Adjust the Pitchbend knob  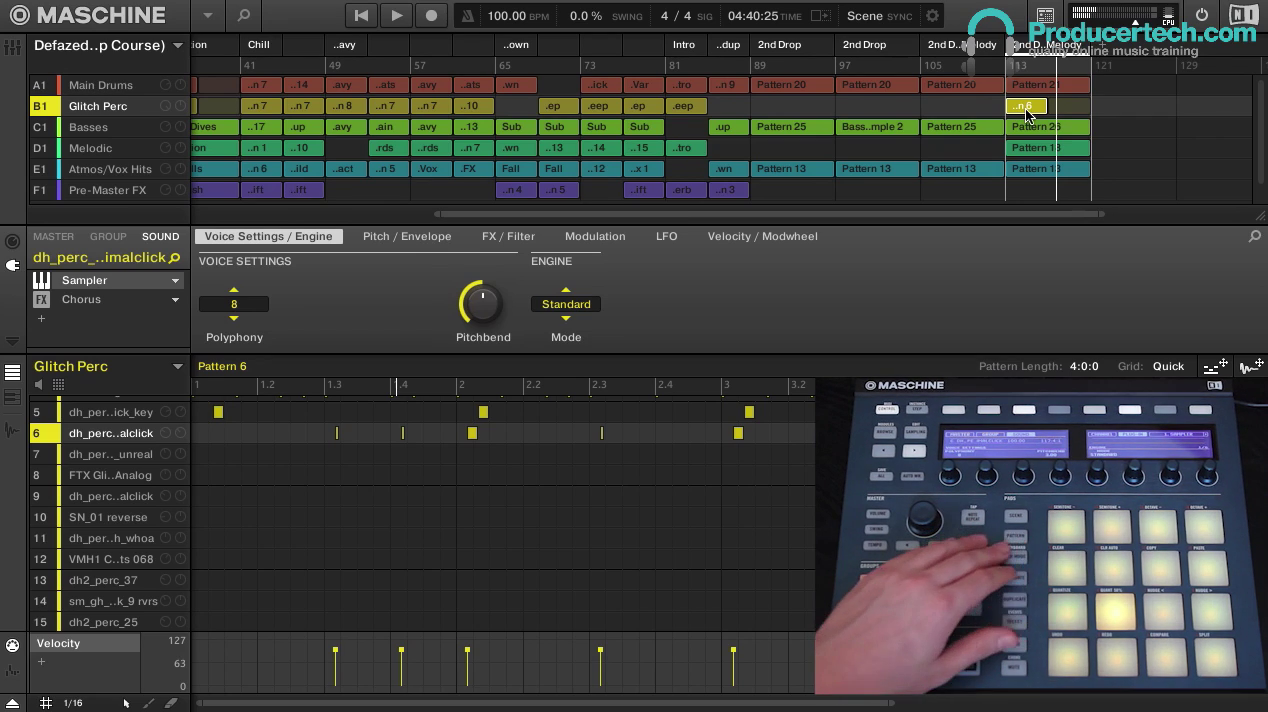481,303
